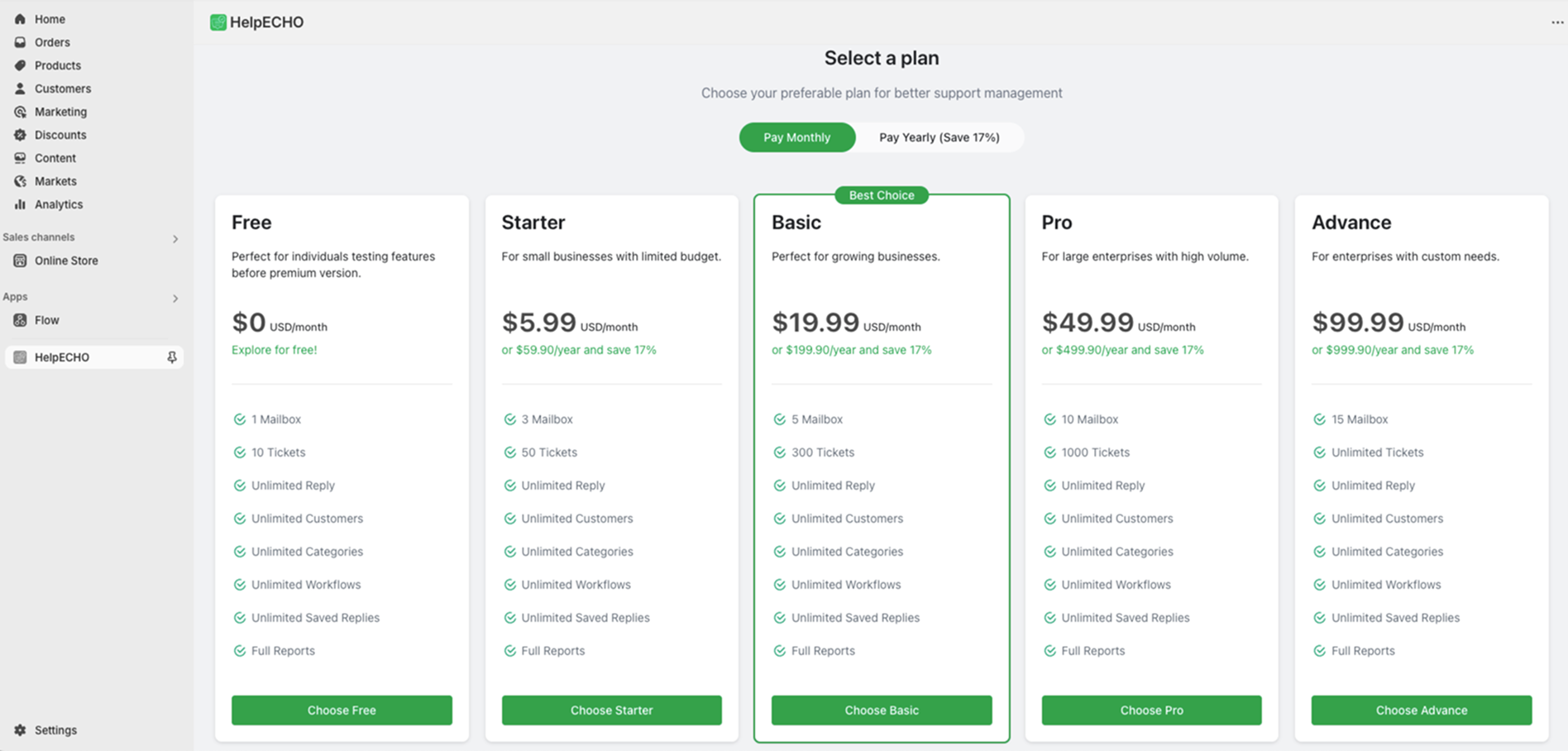The image size is (1568, 751).
Task: Select the Choose Advance button
Action: (x=1421, y=710)
